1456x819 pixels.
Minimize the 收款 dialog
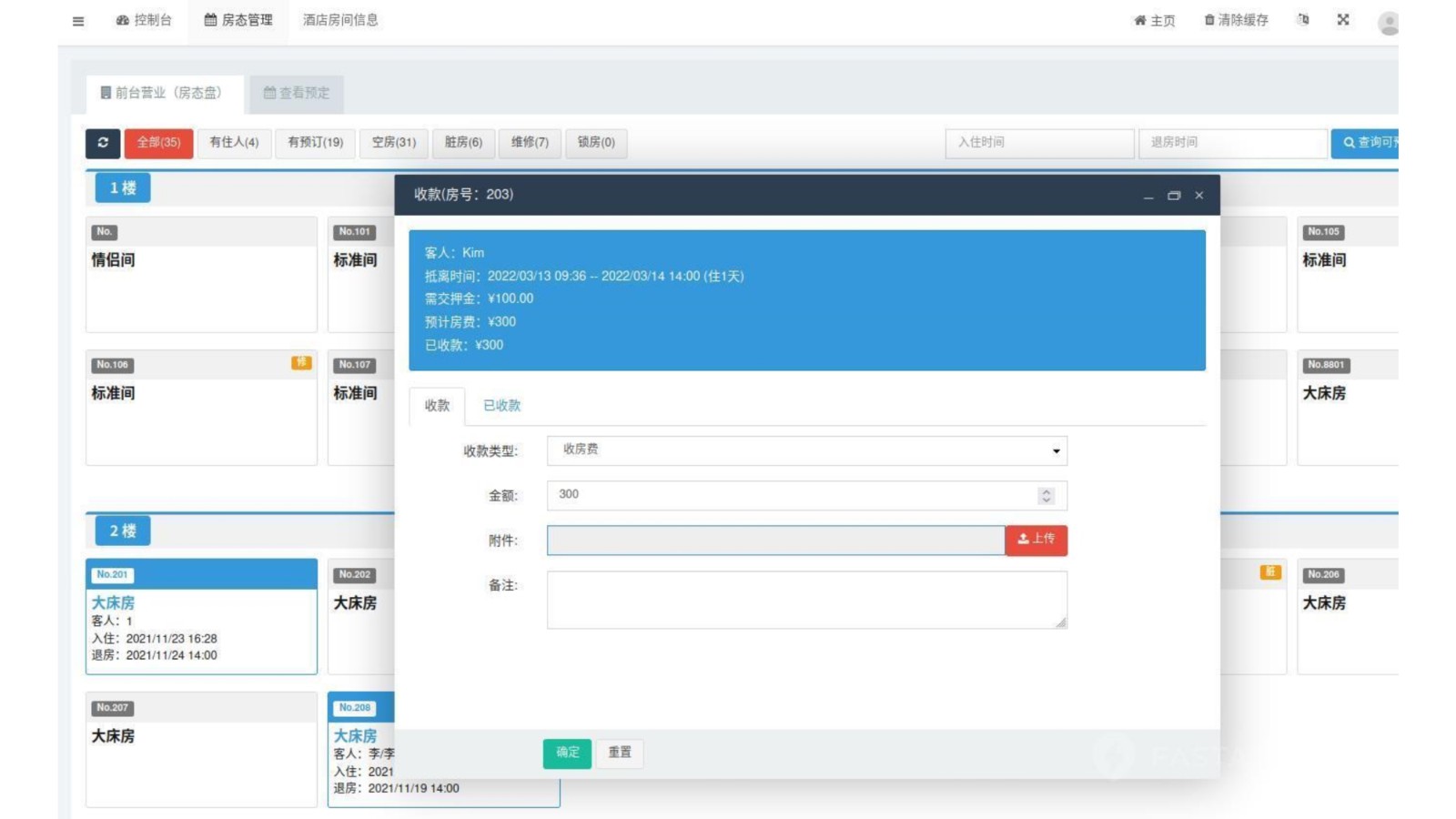pos(1148,196)
